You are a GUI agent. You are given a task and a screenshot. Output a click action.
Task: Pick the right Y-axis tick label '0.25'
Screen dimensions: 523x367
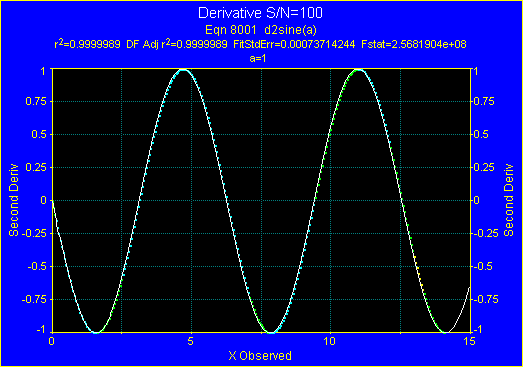click(484, 167)
